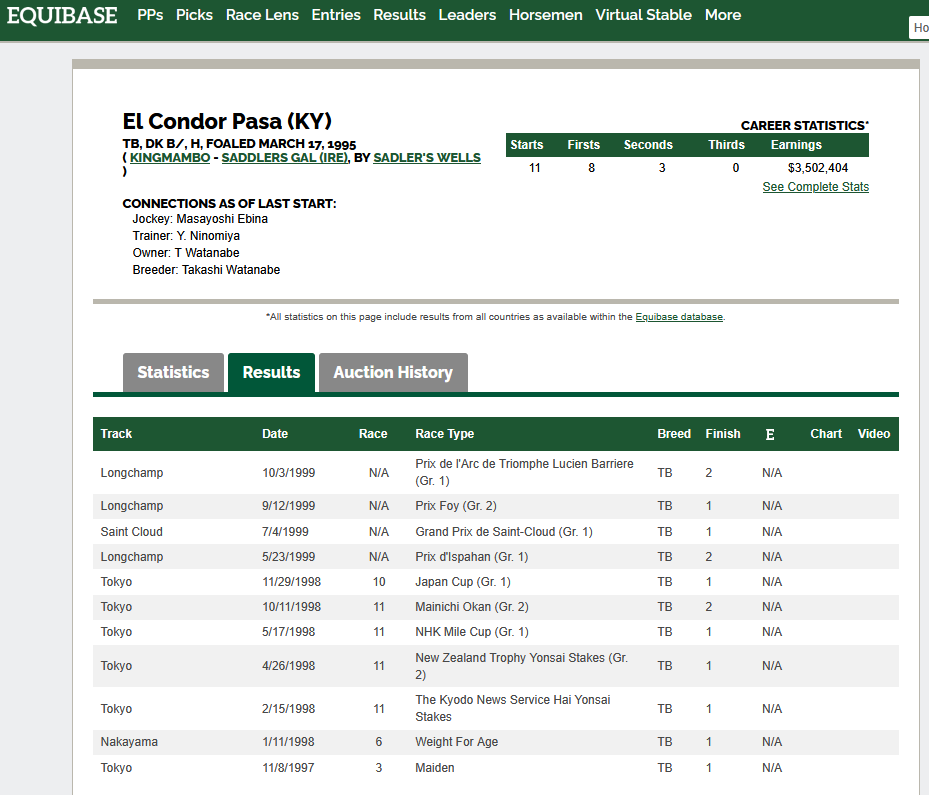The height and width of the screenshot is (795, 929).
Task: Click Prix d'Ispahan (Gr. 1) race
Action: point(472,557)
